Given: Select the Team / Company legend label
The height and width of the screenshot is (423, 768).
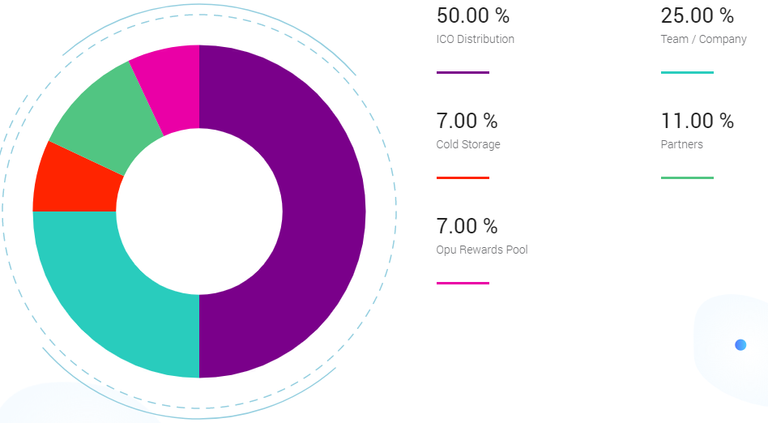Looking at the screenshot, I should coord(703,40).
